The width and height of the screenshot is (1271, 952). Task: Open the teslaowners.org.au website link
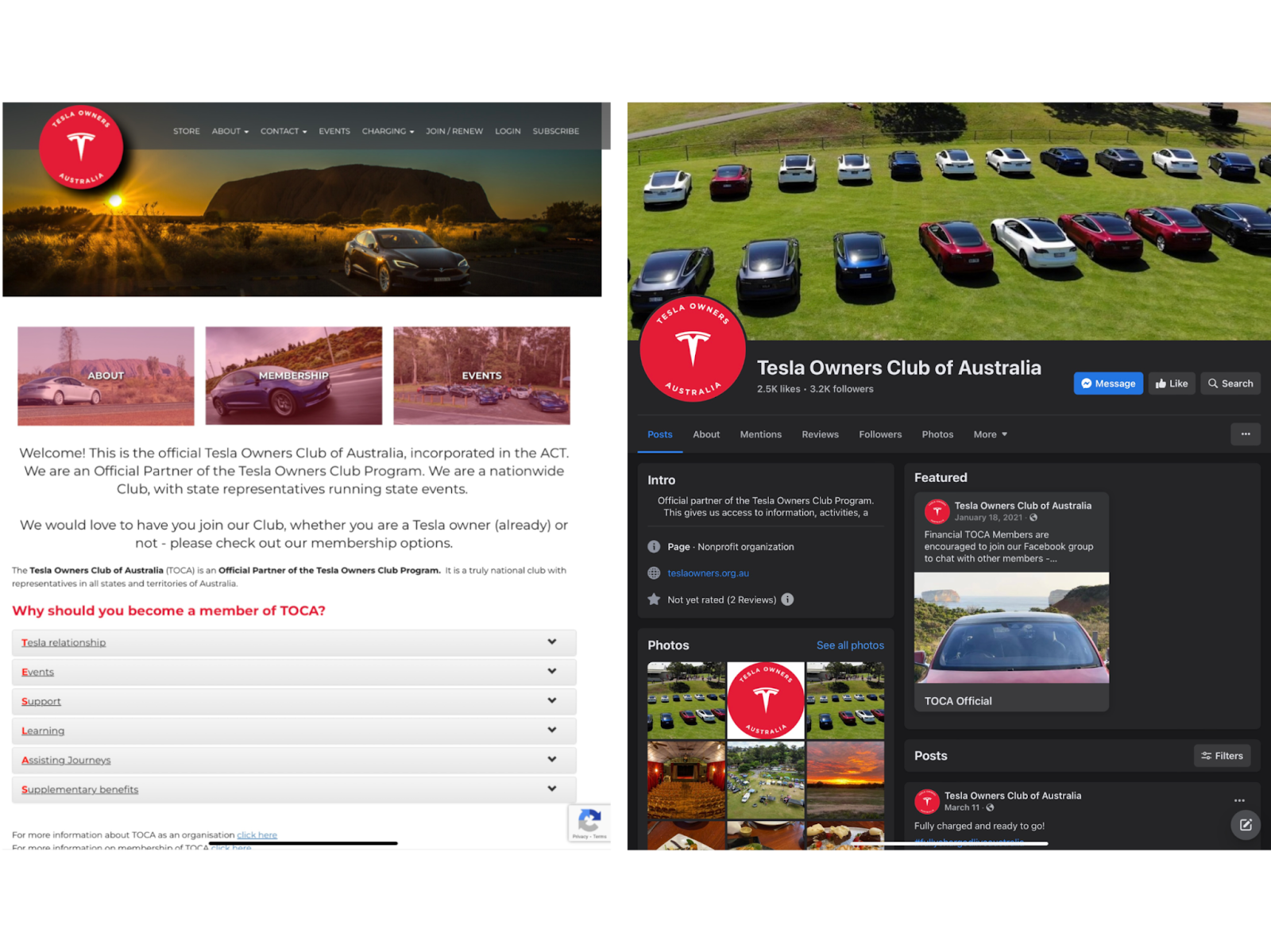tap(708, 573)
